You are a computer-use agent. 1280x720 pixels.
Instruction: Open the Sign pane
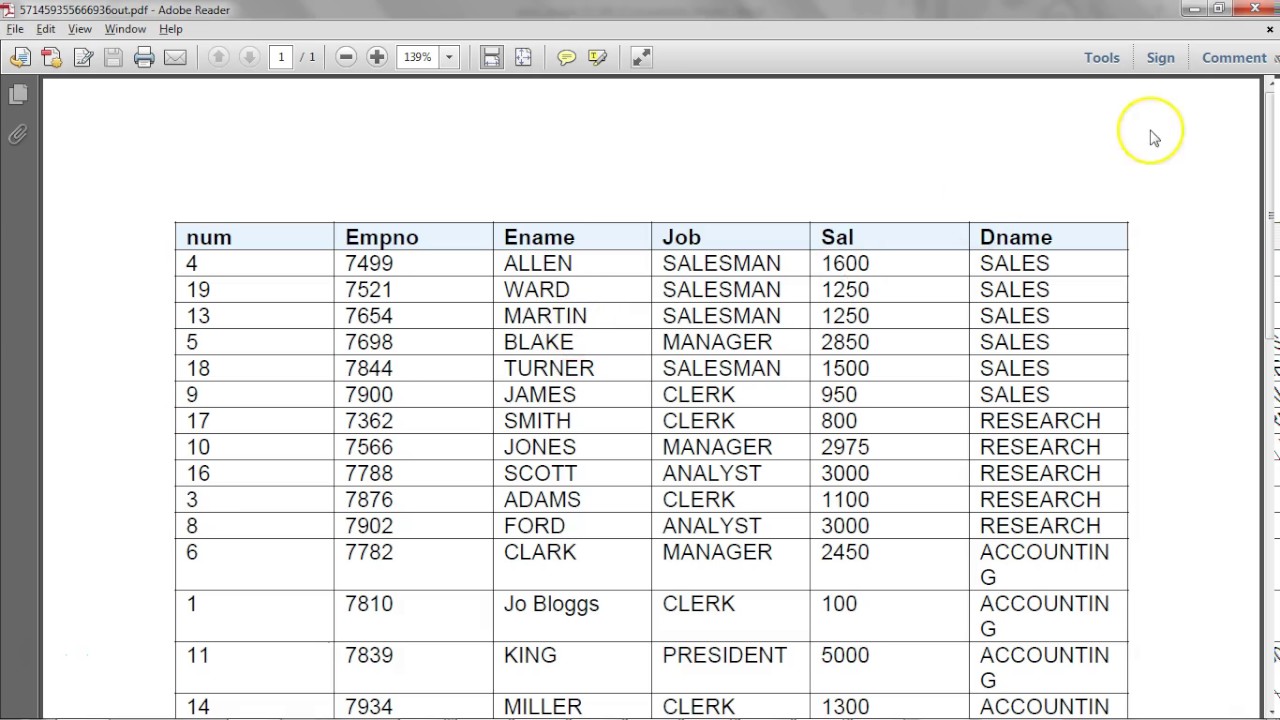pos(1160,58)
